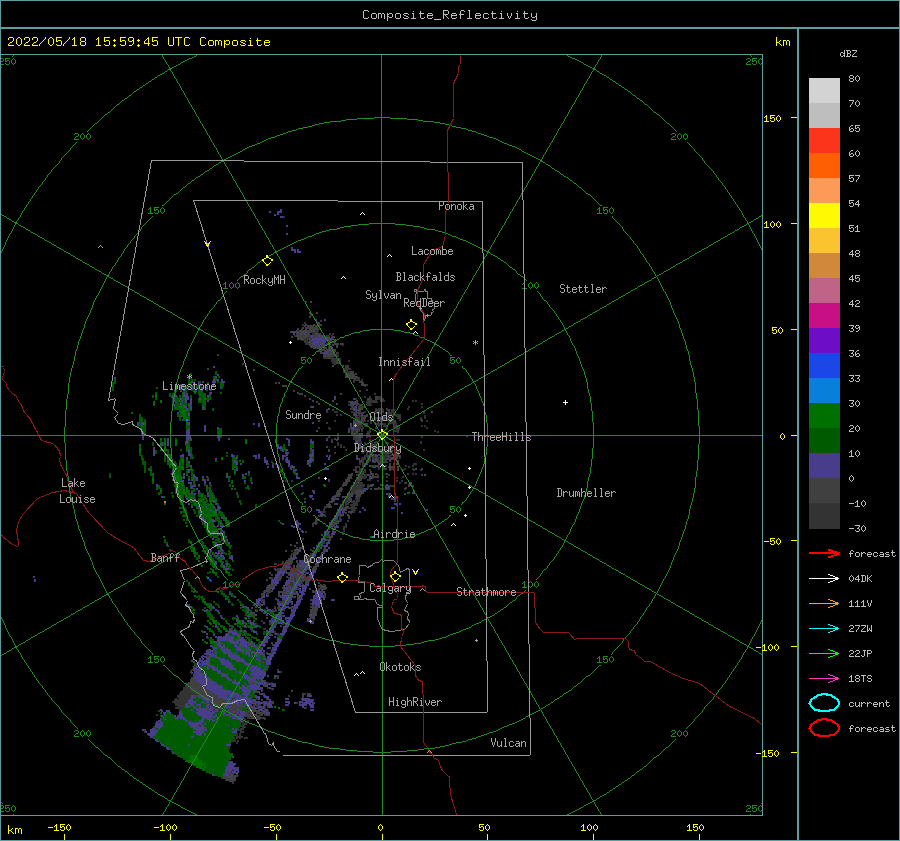This screenshot has width=900, height=841.
Task: Select the orange 57-60 dBZ swatch
Action: pyautogui.click(x=824, y=165)
